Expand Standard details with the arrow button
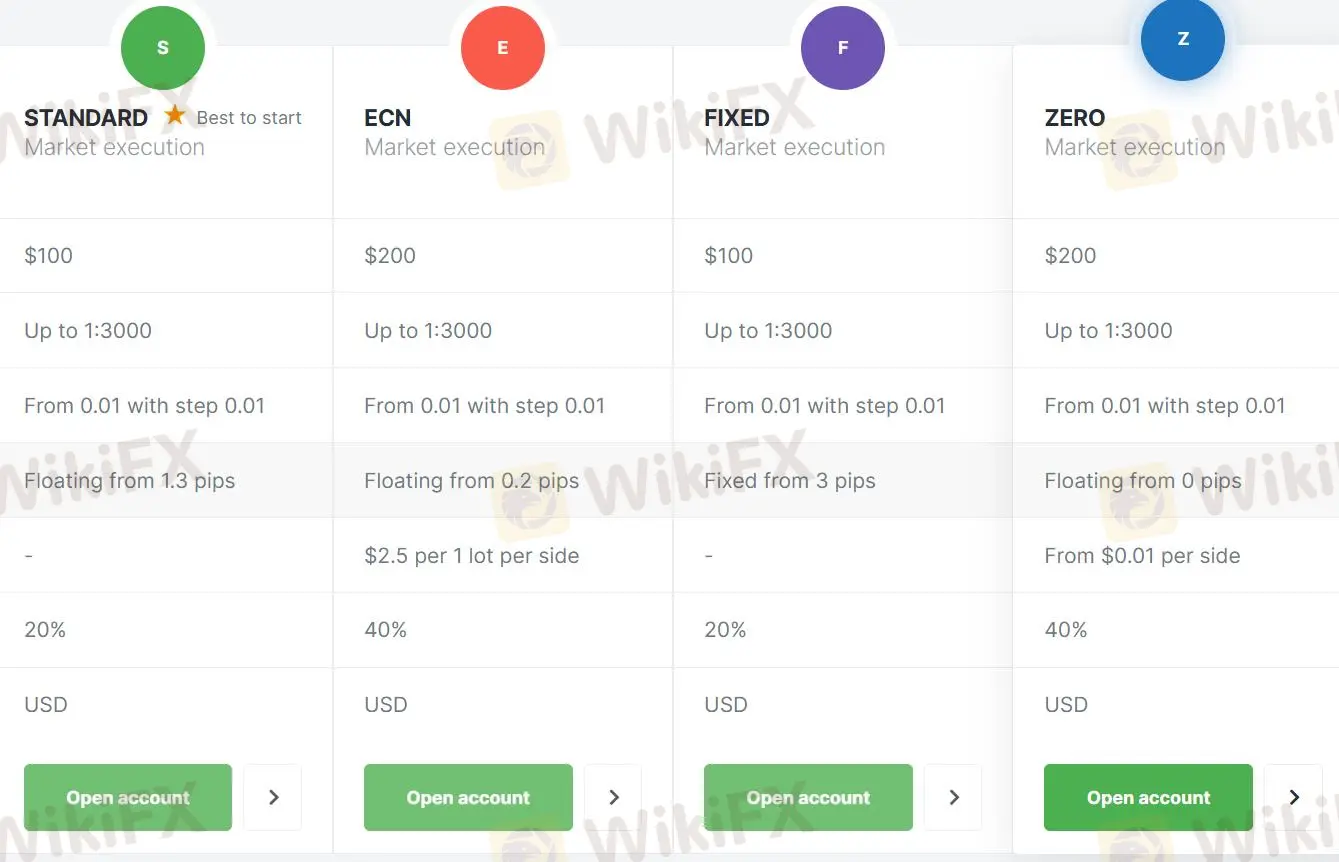The width and height of the screenshot is (1339, 862). click(273, 797)
